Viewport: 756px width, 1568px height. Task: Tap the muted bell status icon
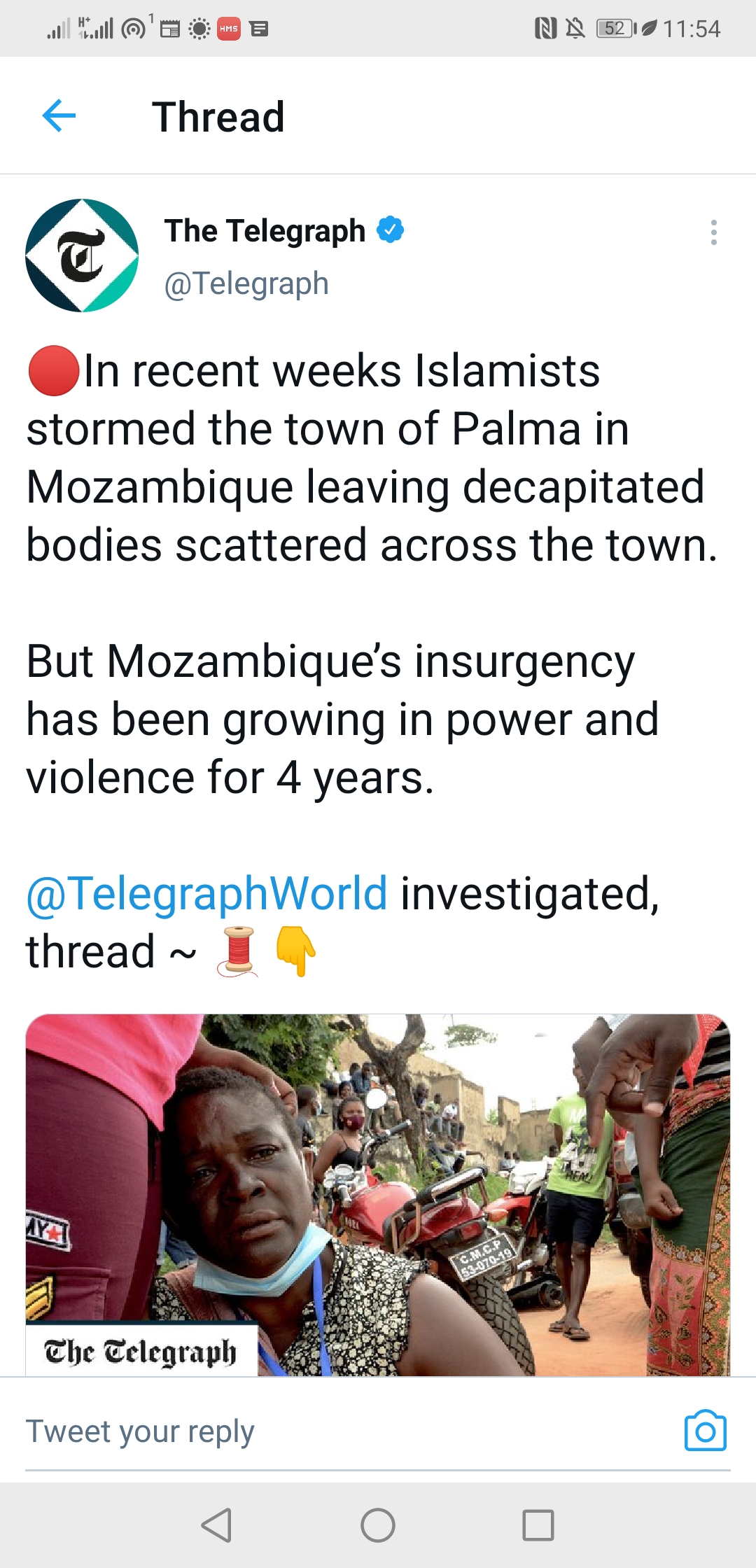[x=575, y=29]
